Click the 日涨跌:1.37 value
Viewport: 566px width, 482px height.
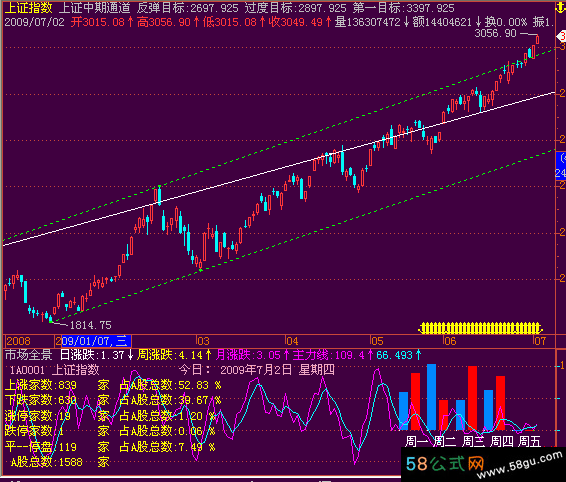tap(92, 355)
